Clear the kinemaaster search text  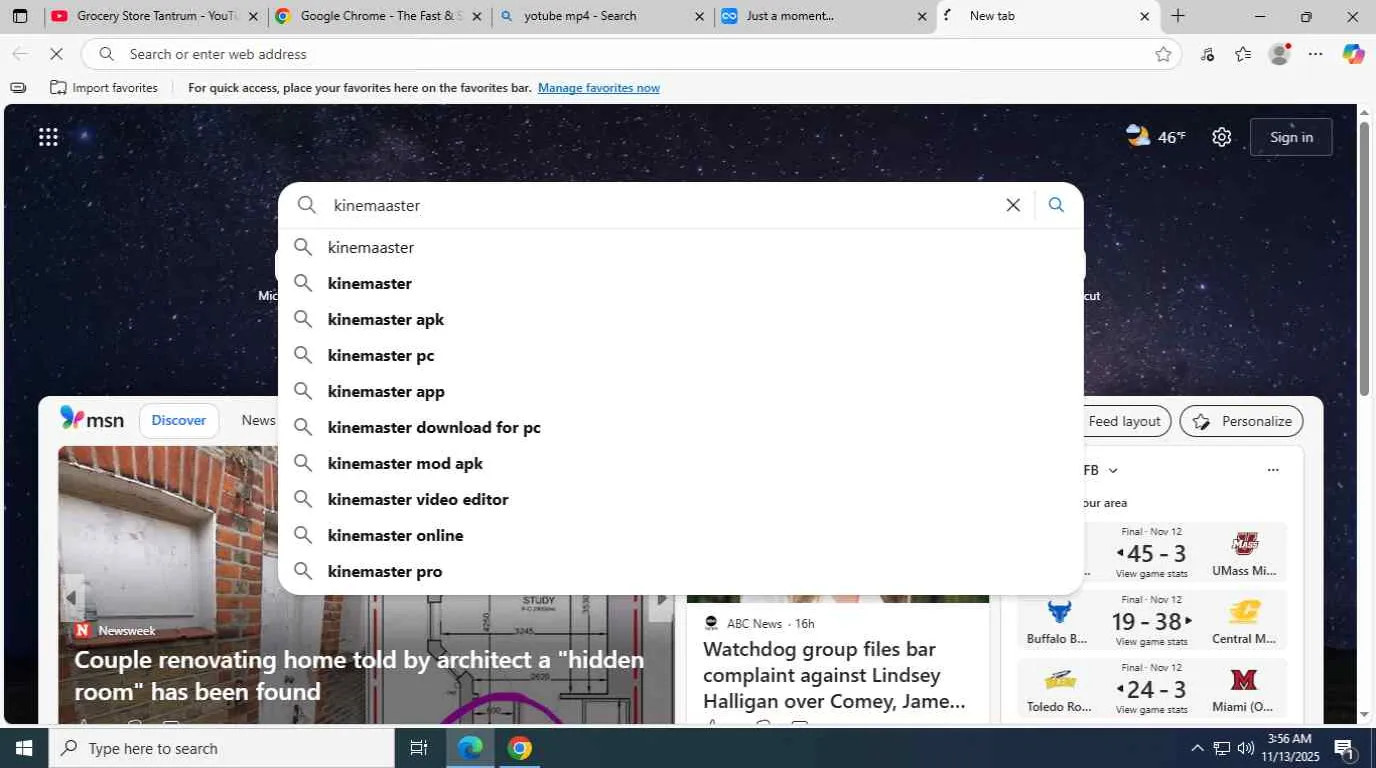pos(1013,205)
